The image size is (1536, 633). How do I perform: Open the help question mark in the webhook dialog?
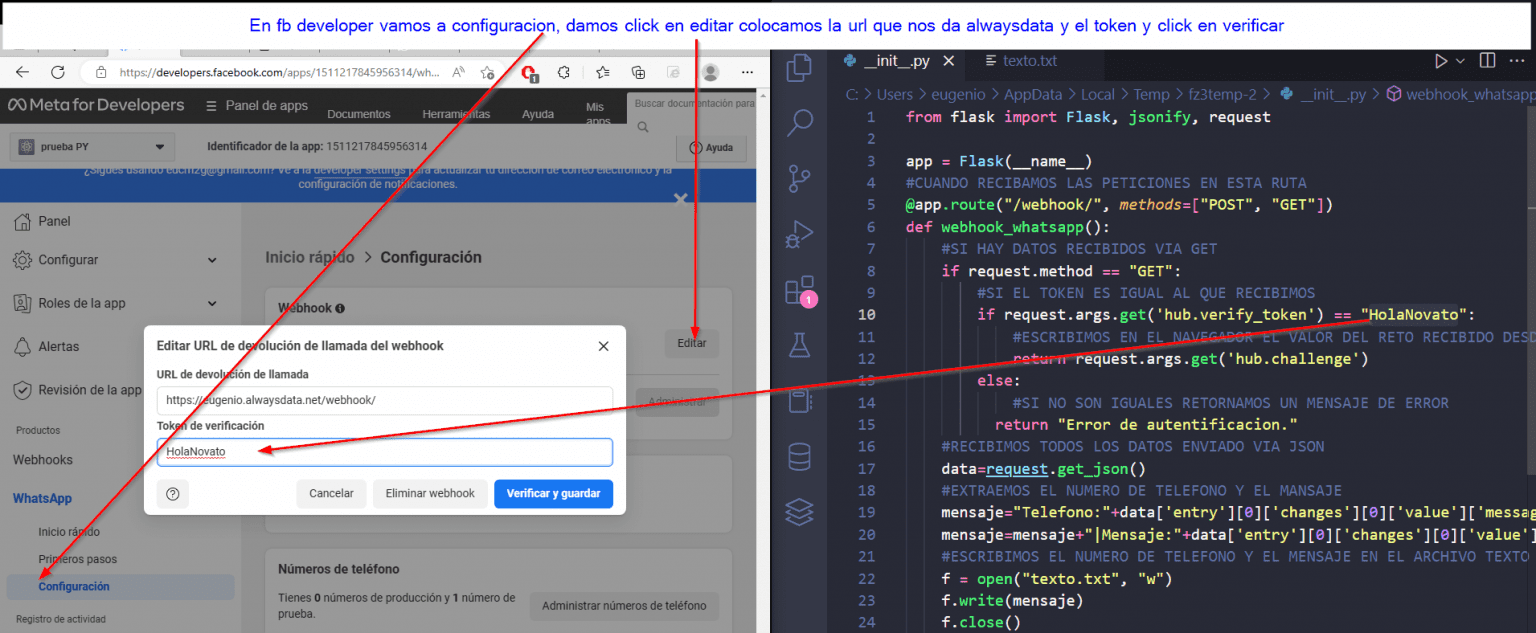pos(173,494)
